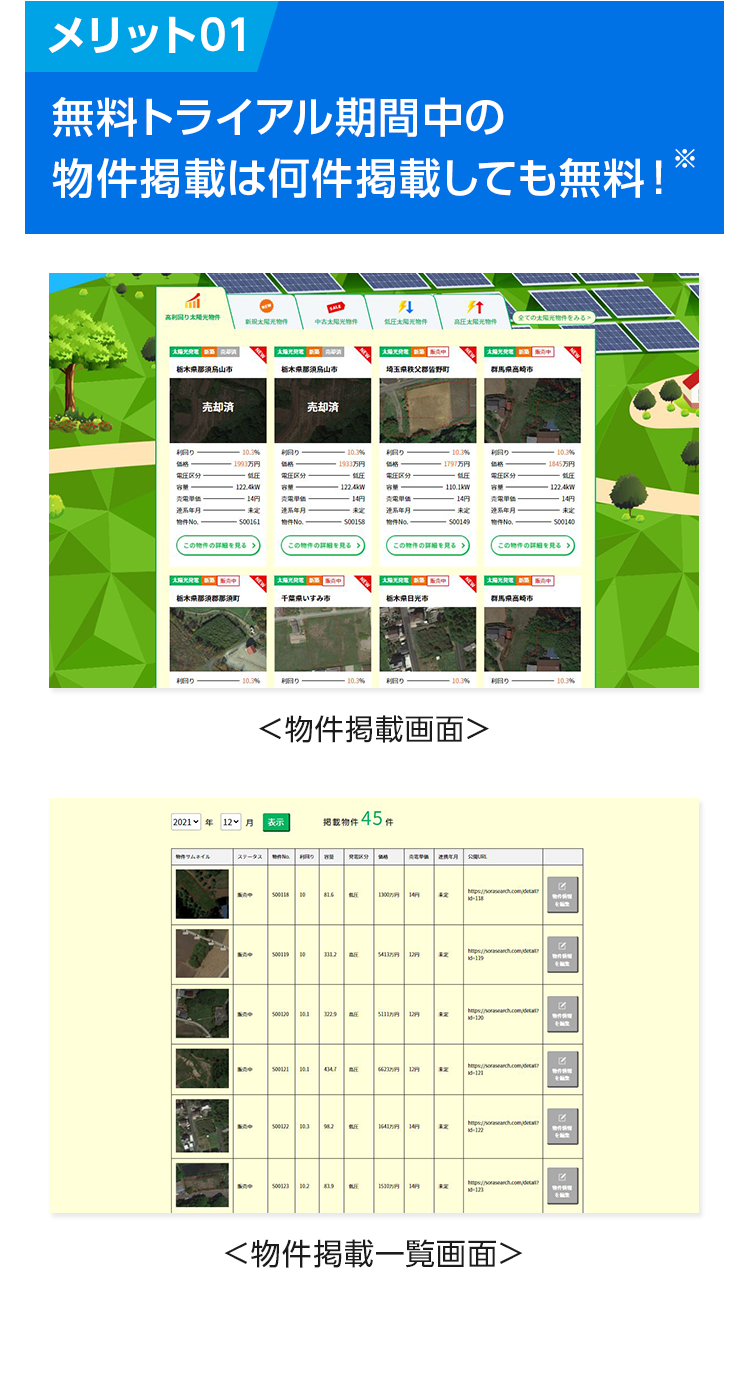
Task: Click the 全ての太陽光物件をみる link
Action: click(554, 317)
